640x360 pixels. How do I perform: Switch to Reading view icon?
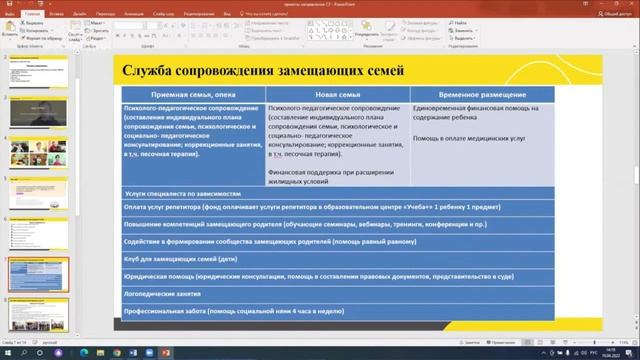pyautogui.click(x=553, y=342)
